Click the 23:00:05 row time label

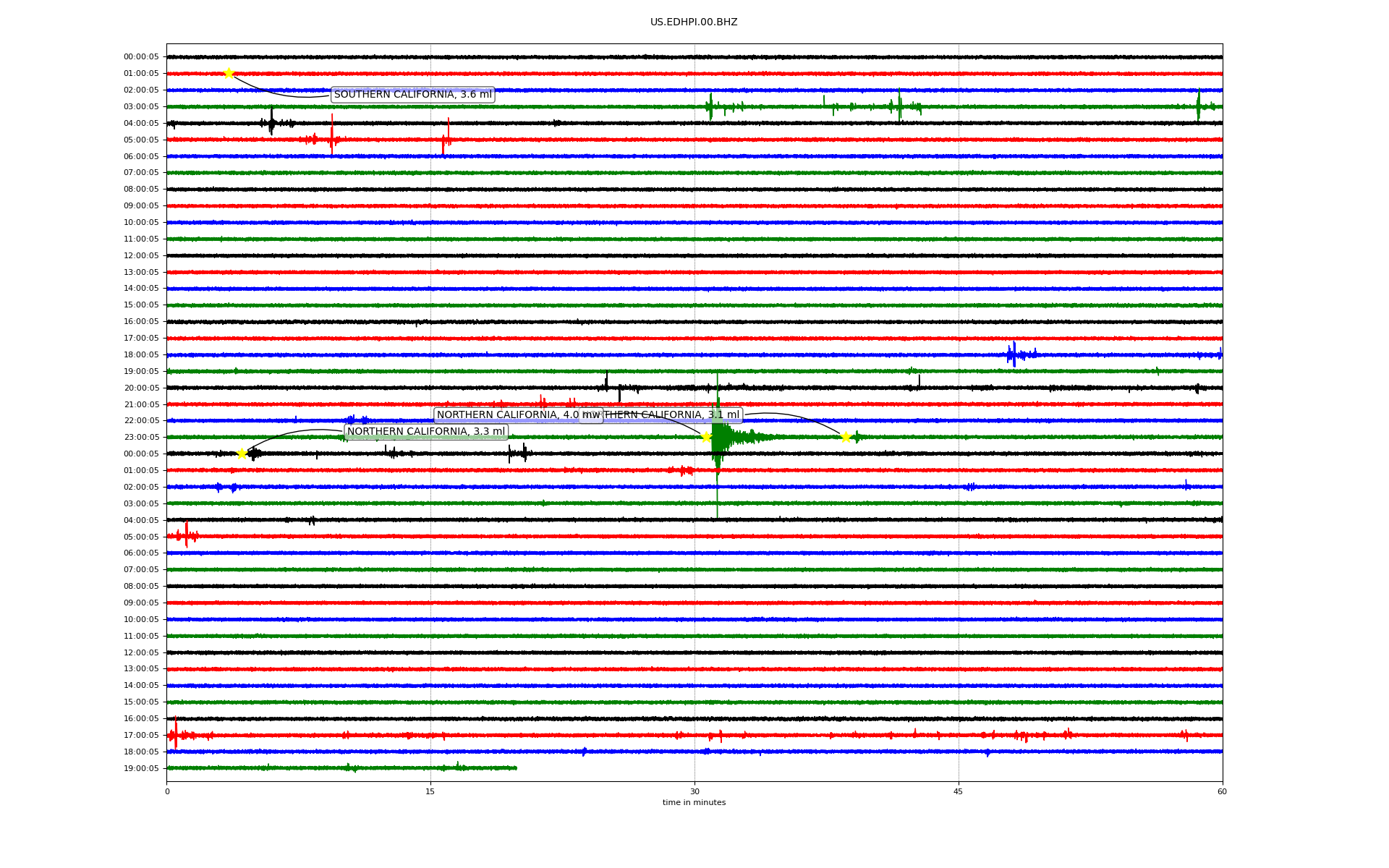[x=141, y=437]
